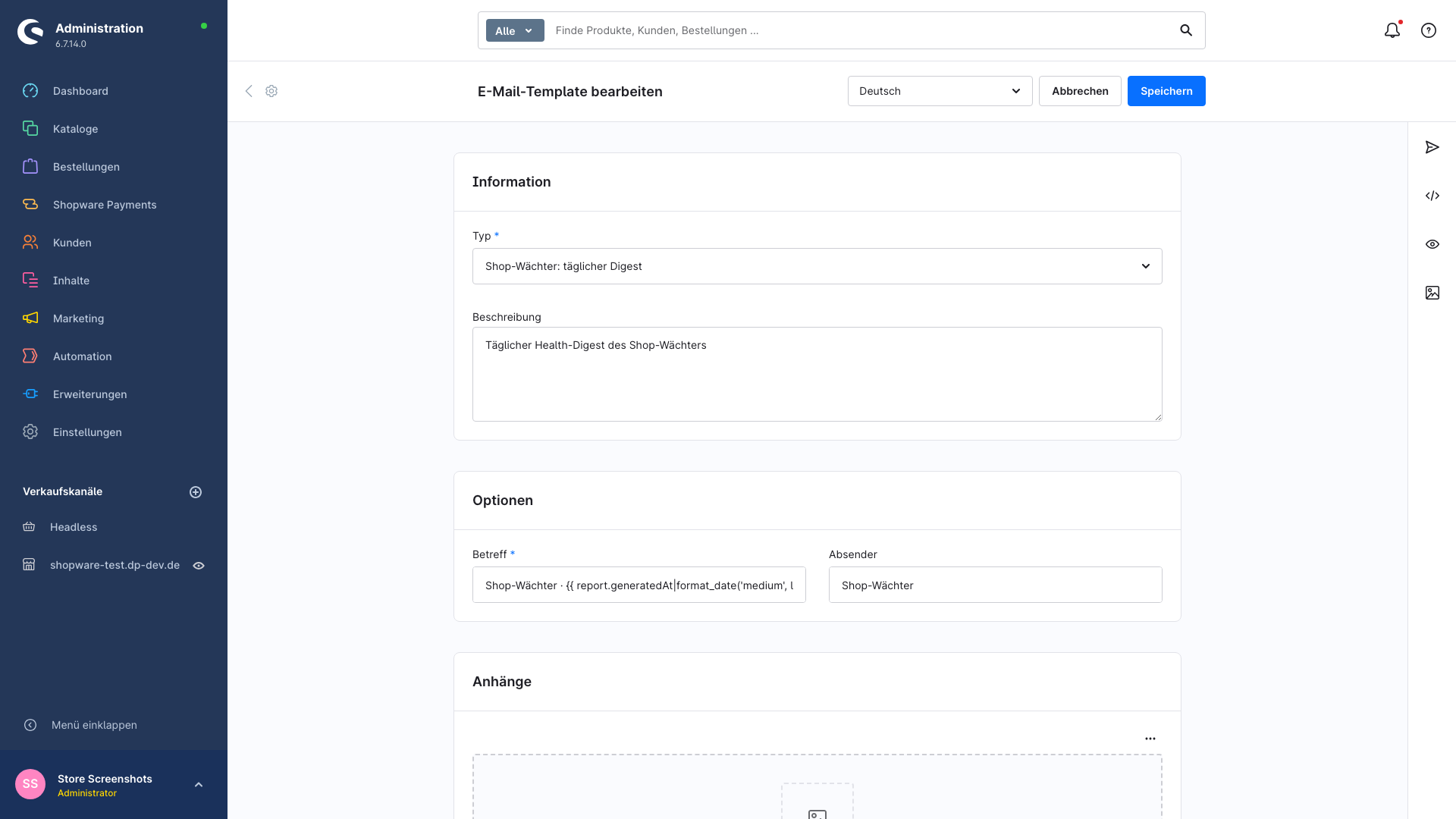Click the Erweiterungen plug icon
The image size is (1456, 819).
click(x=30, y=394)
